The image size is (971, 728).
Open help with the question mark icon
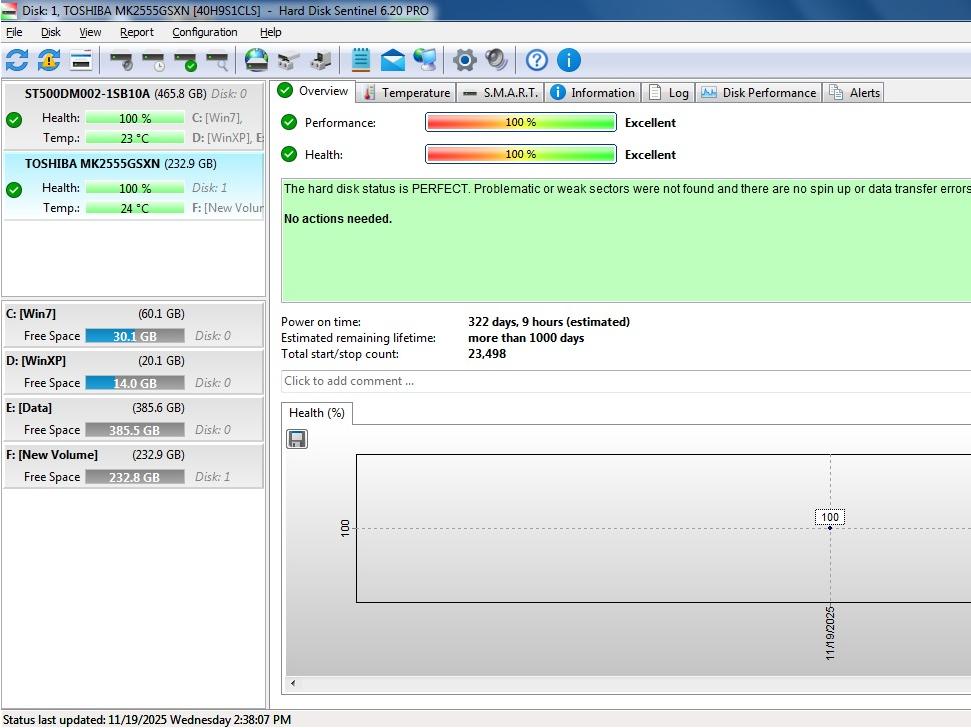coord(537,60)
